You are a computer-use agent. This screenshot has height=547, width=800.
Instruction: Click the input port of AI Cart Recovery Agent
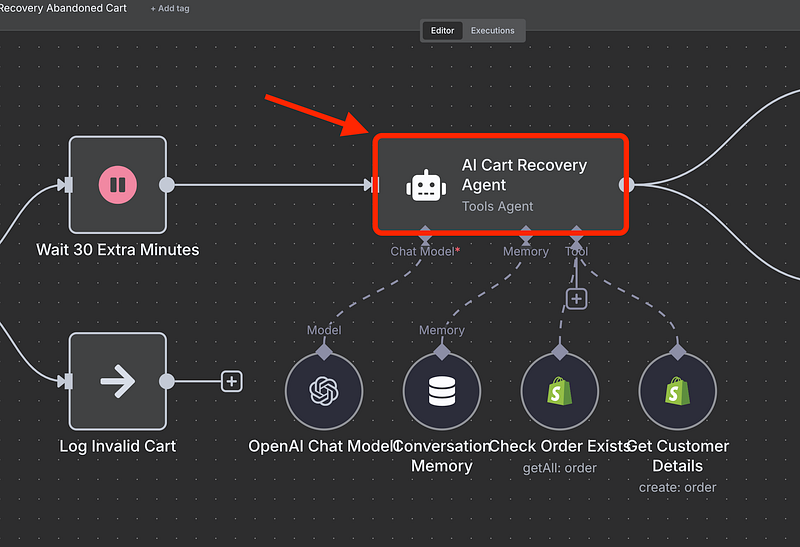[x=370, y=184]
